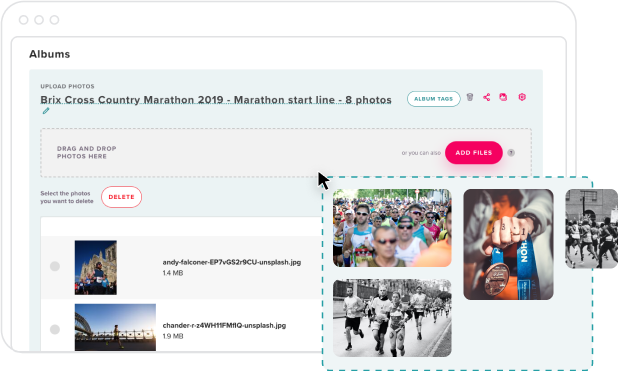Click the medal in hand photo
The image size is (618, 371).
pos(508,244)
